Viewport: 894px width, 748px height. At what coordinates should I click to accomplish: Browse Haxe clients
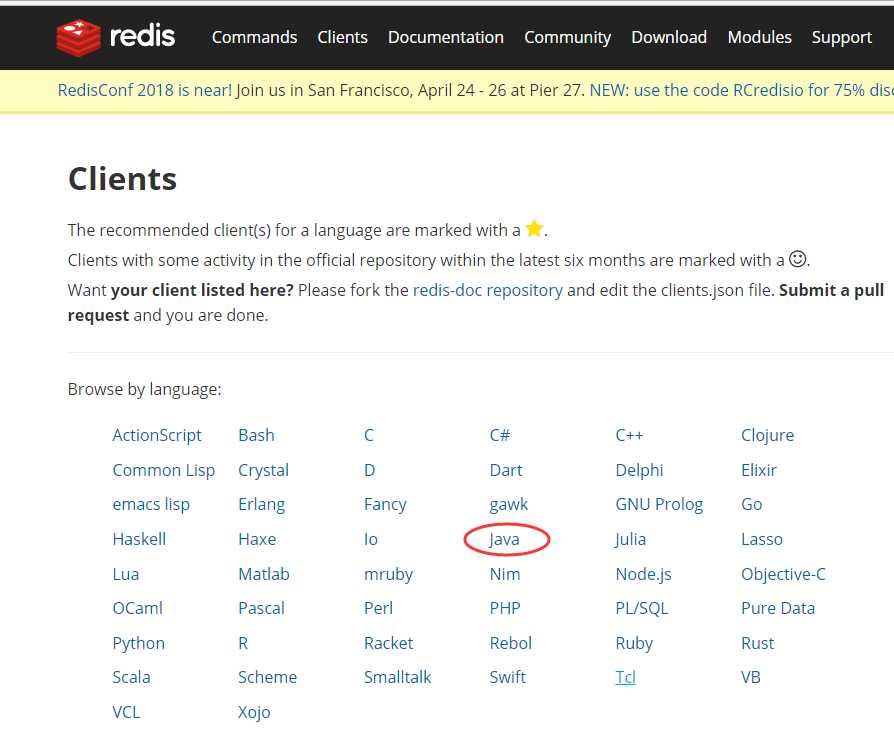(257, 539)
